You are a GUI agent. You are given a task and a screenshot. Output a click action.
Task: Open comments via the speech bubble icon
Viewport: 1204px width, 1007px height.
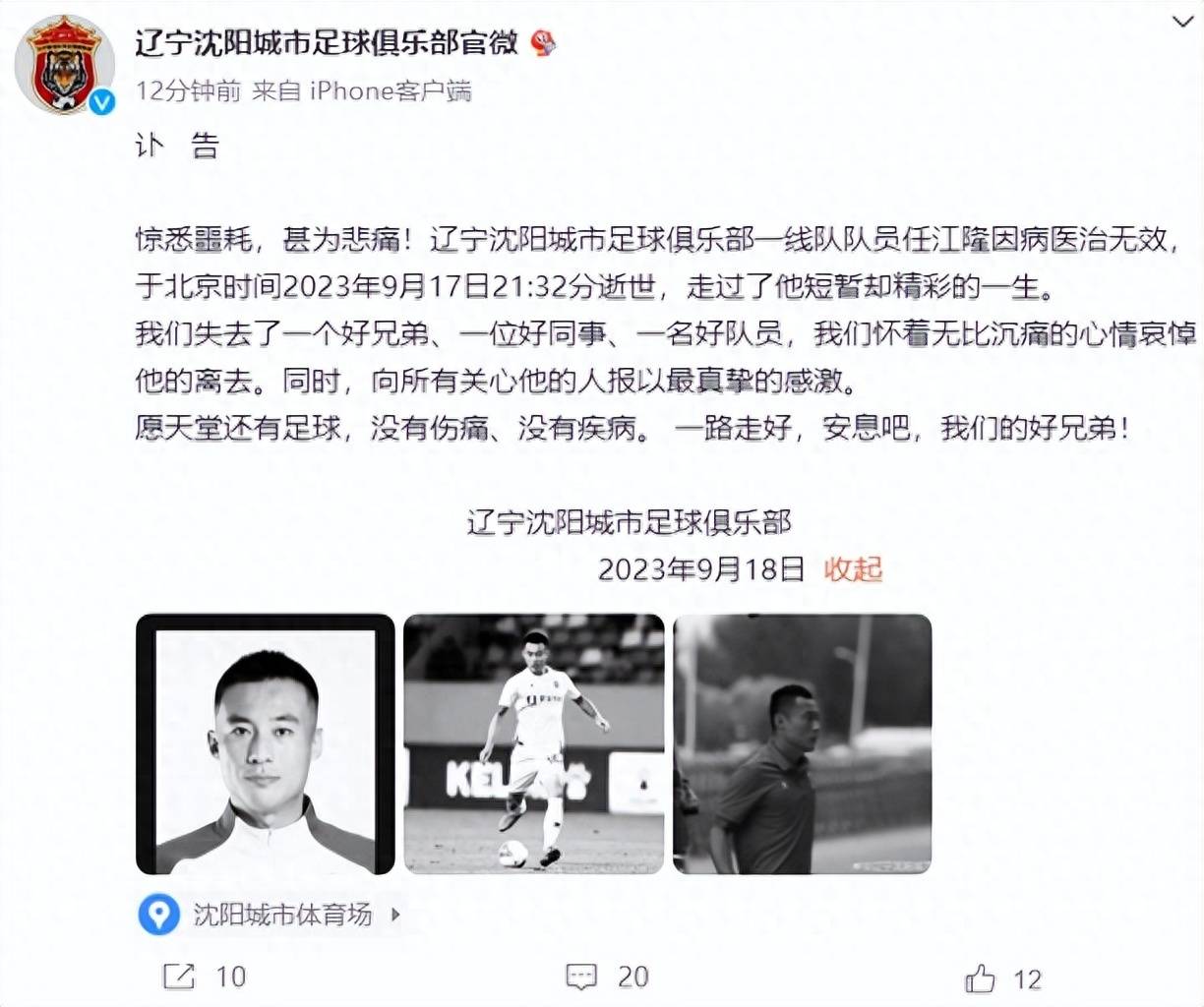pos(581,977)
